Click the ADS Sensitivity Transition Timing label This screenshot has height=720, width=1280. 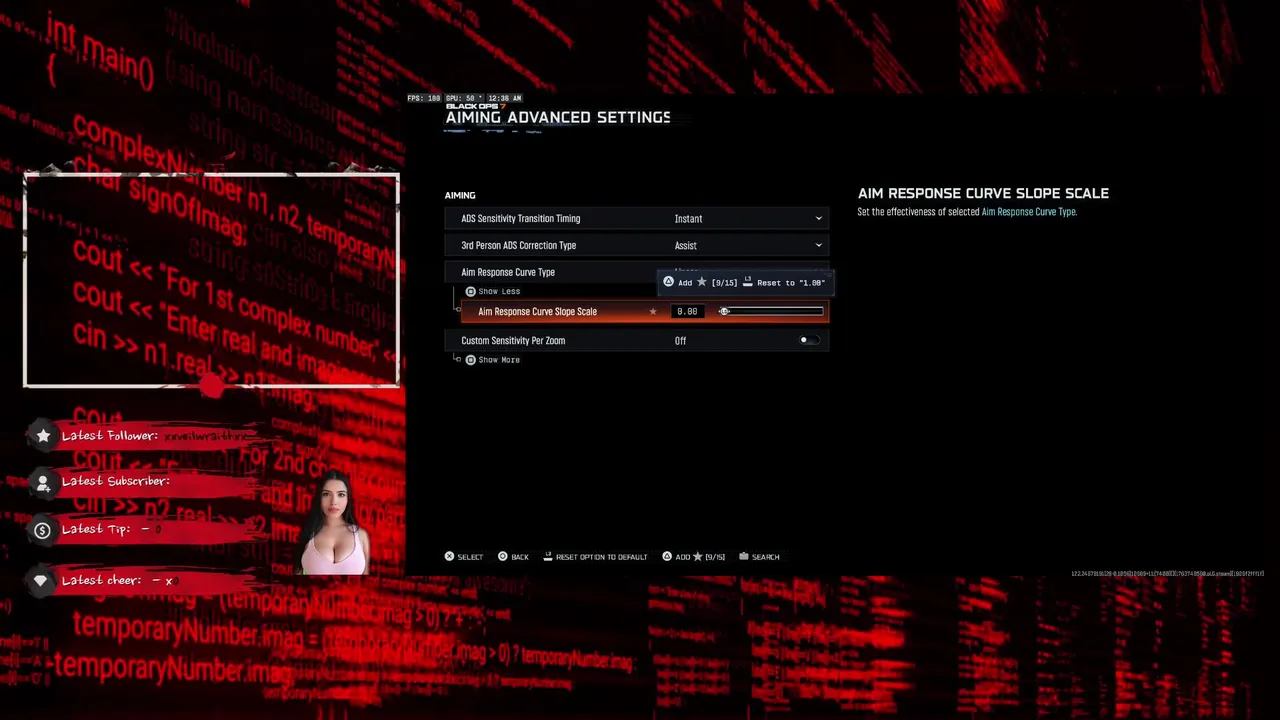(x=520, y=218)
